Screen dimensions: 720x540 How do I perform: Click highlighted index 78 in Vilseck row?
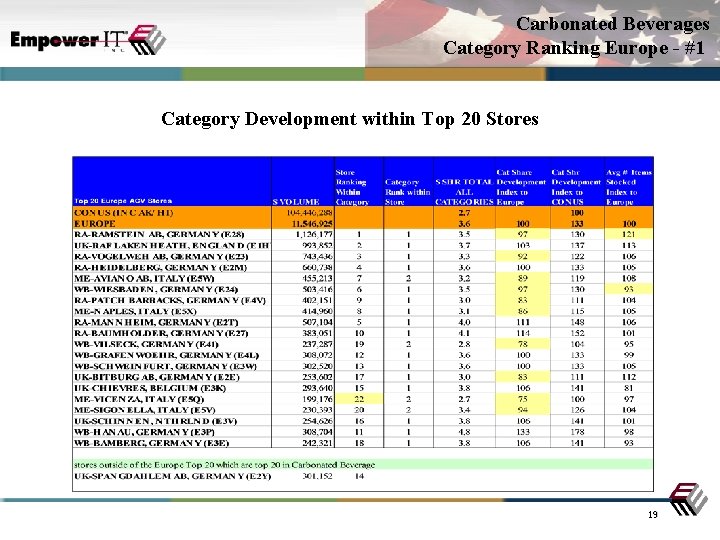click(x=523, y=344)
